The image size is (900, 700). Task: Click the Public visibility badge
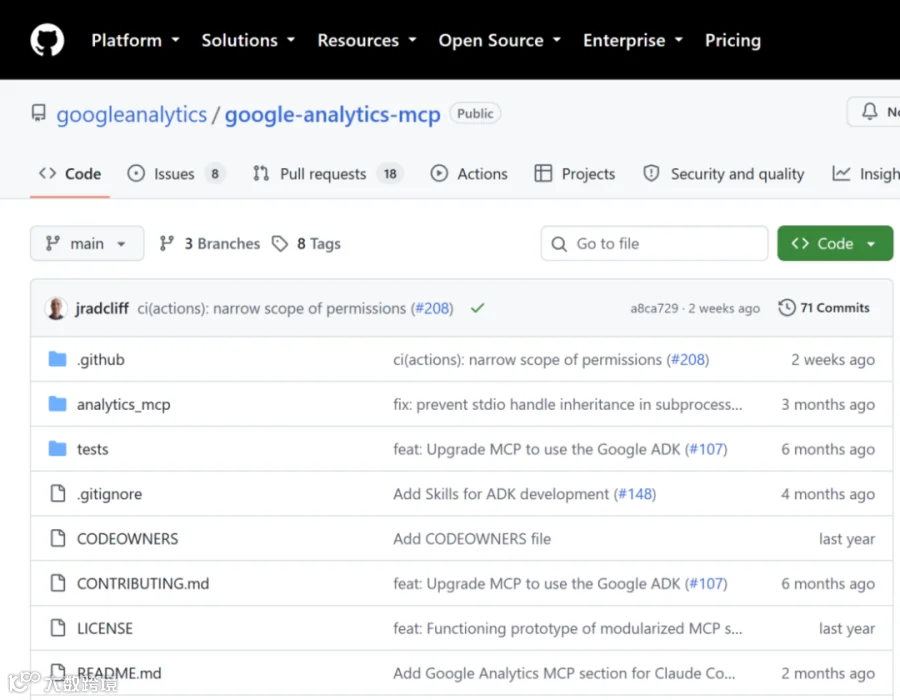(x=475, y=114)
